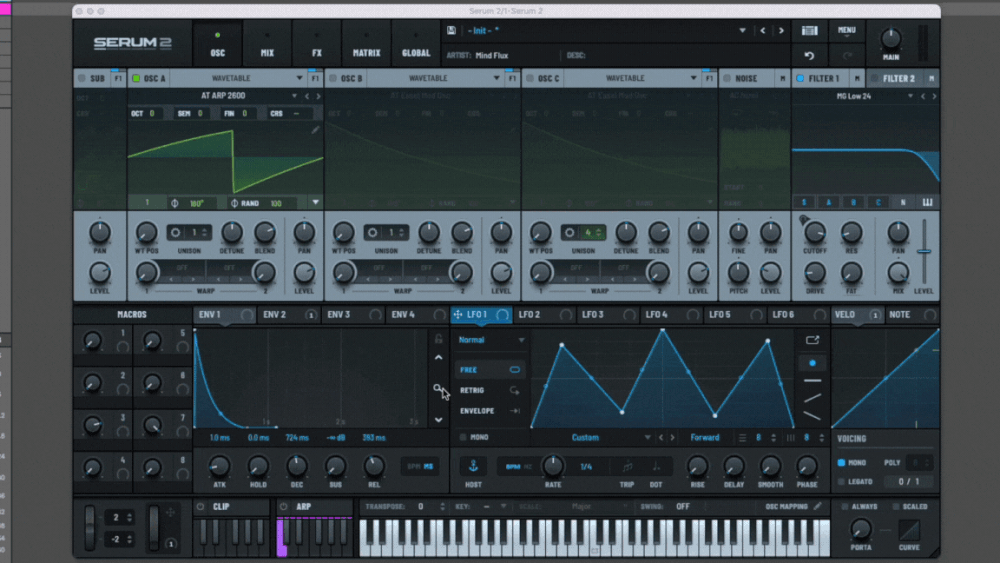Screen dimensions: 1000x563
Task: Select the LFO rising ramp shape tool
Action: 812,398
